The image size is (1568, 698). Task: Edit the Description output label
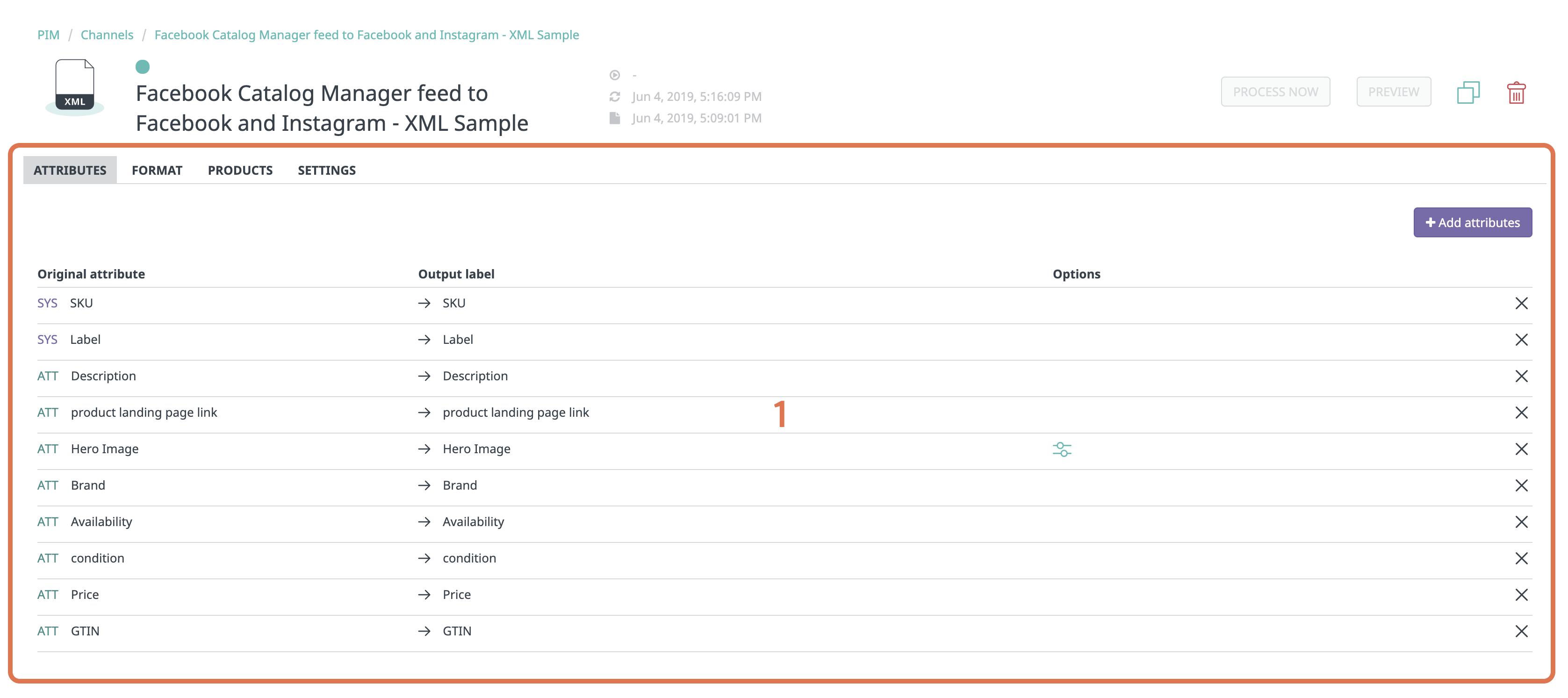(475, 376)
